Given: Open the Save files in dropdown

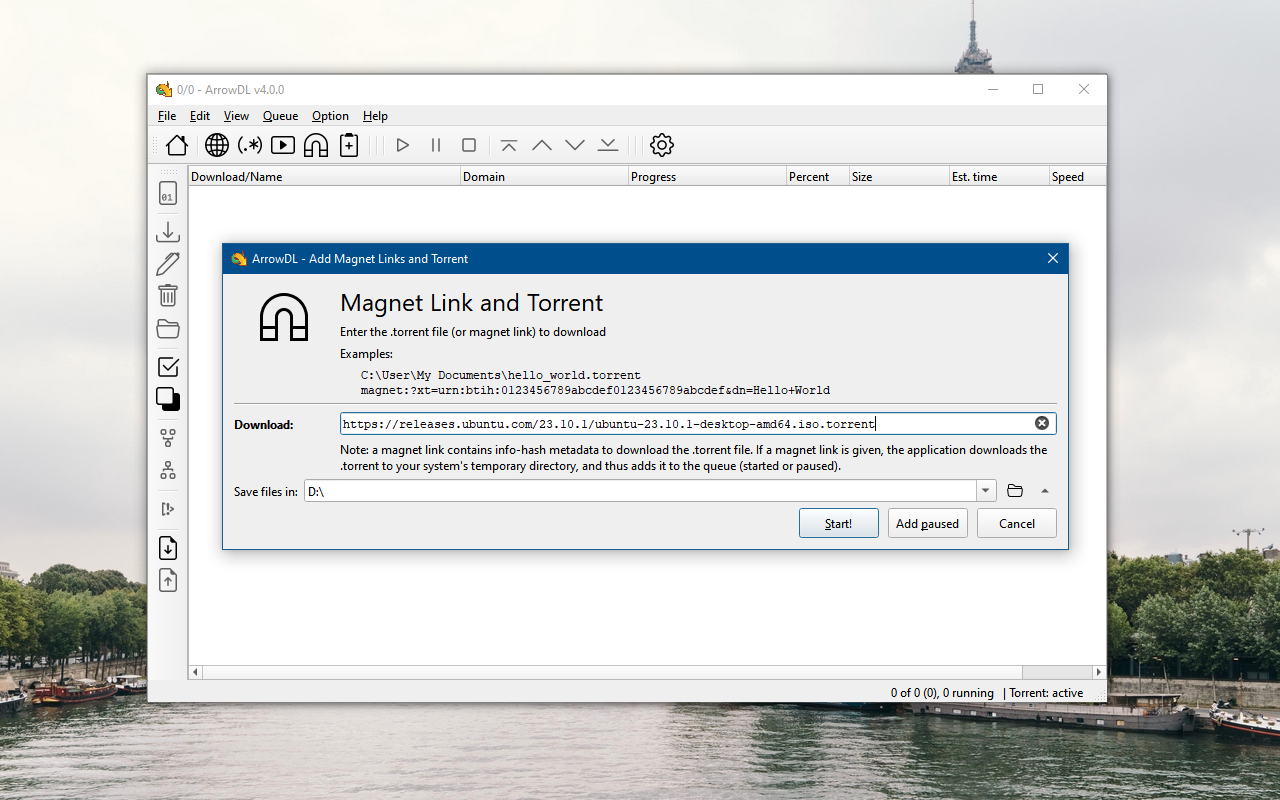Looking at the screenshot, I should point(985,490).
